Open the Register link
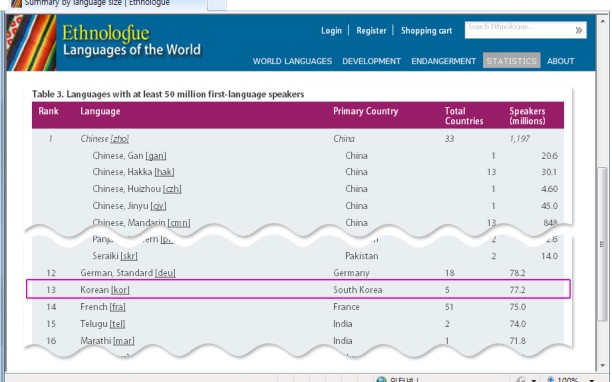This screenshot has height=382, width=612. (371, 30)
